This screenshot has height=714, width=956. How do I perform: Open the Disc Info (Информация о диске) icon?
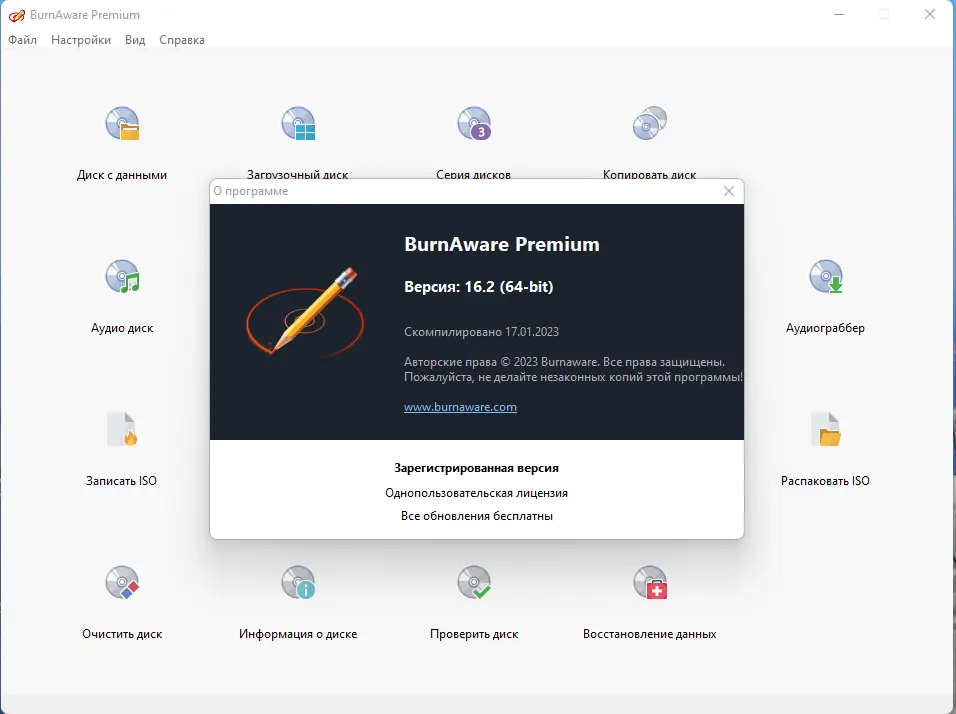tap(298, 582)
